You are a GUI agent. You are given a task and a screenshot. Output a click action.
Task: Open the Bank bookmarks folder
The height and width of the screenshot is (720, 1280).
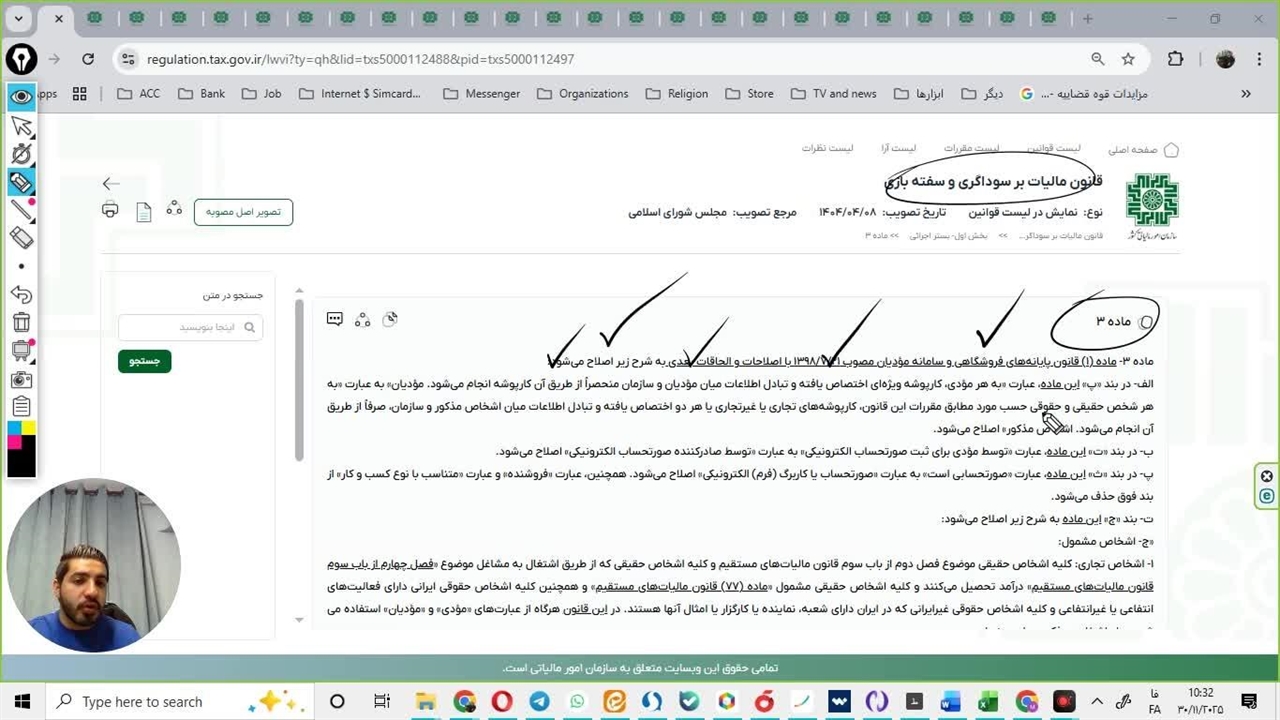pyautogui.click(x=201, y=94)
